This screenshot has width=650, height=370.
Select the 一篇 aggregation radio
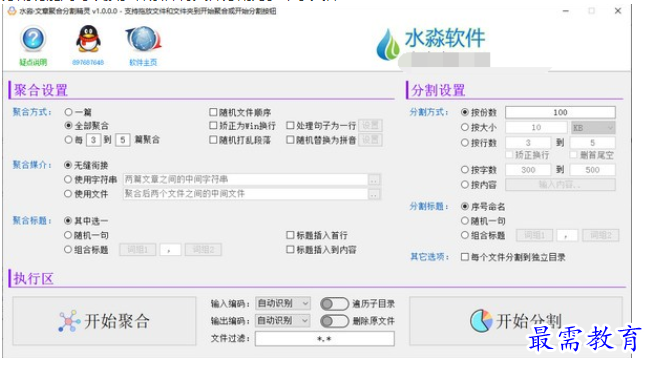click(68, 112)
